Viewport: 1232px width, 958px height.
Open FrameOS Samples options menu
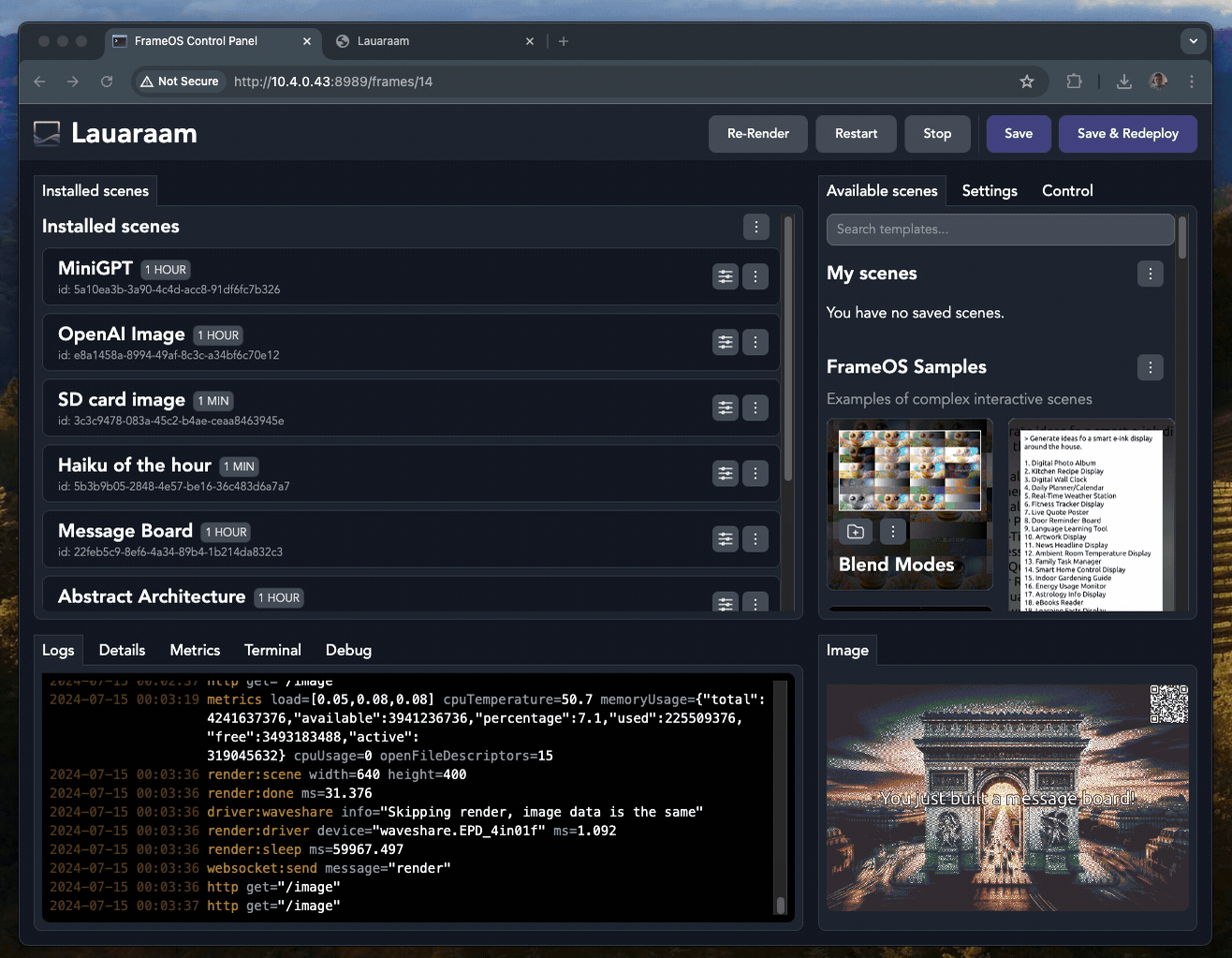click(1150, 367)
